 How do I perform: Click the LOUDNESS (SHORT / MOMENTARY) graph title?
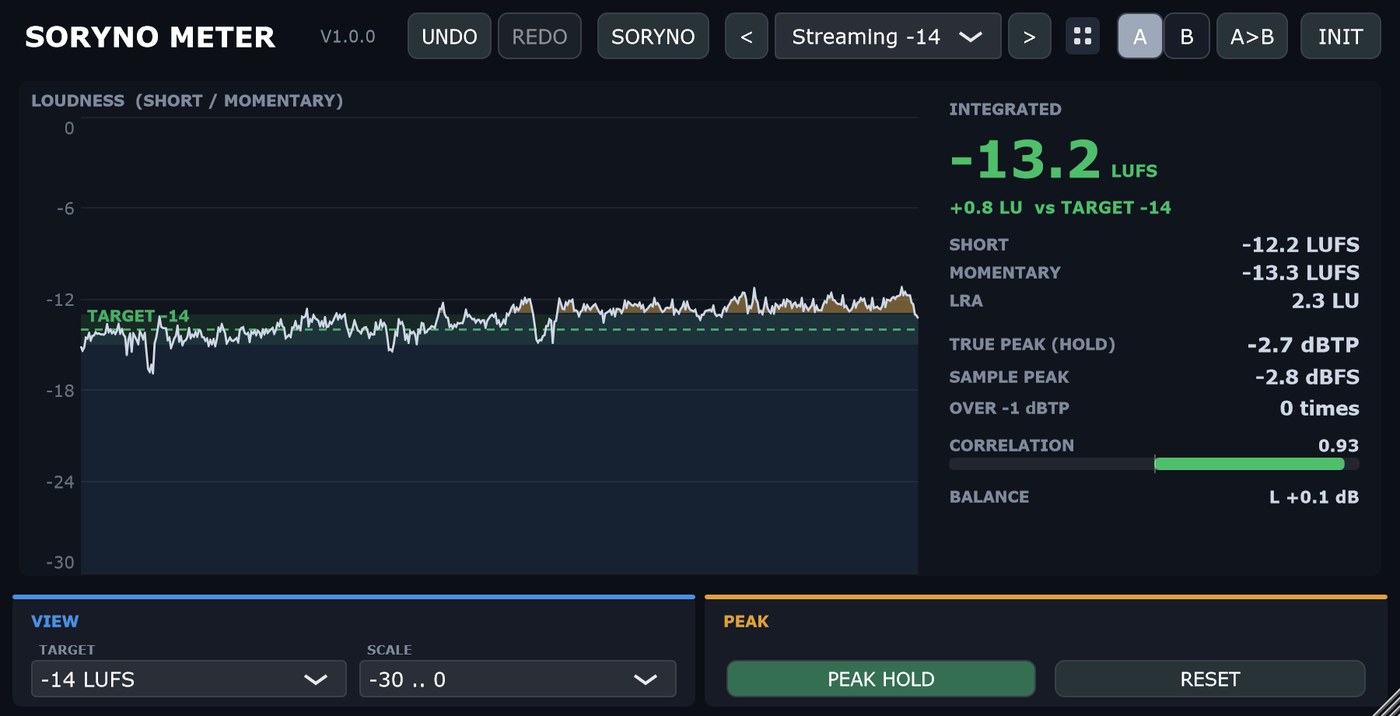pyautogui.click(x=187, y=100)
